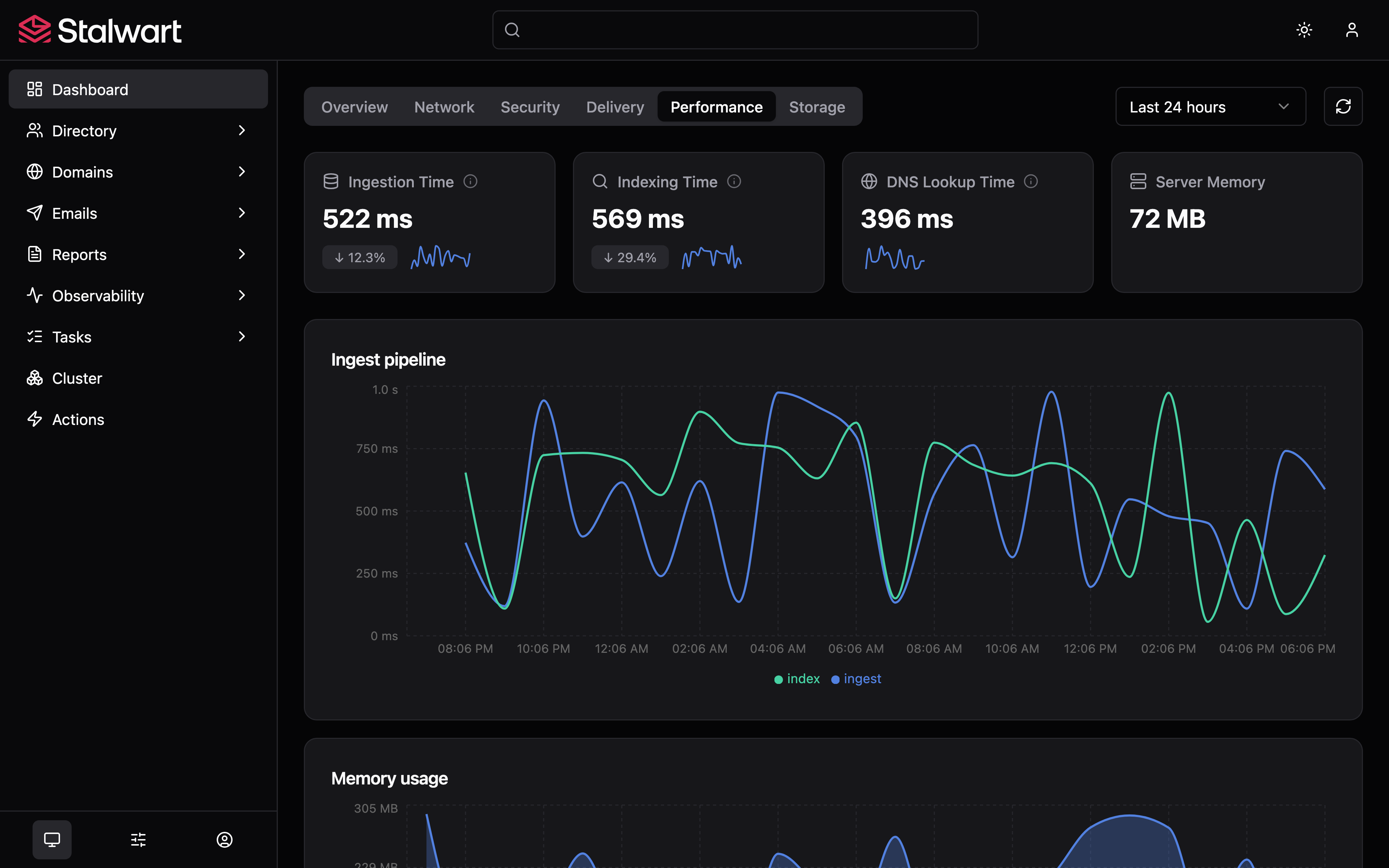The width and height of the screenshot is (1389, 868).
Task: Click the 72 MB value
Action: coord(1168,219)
